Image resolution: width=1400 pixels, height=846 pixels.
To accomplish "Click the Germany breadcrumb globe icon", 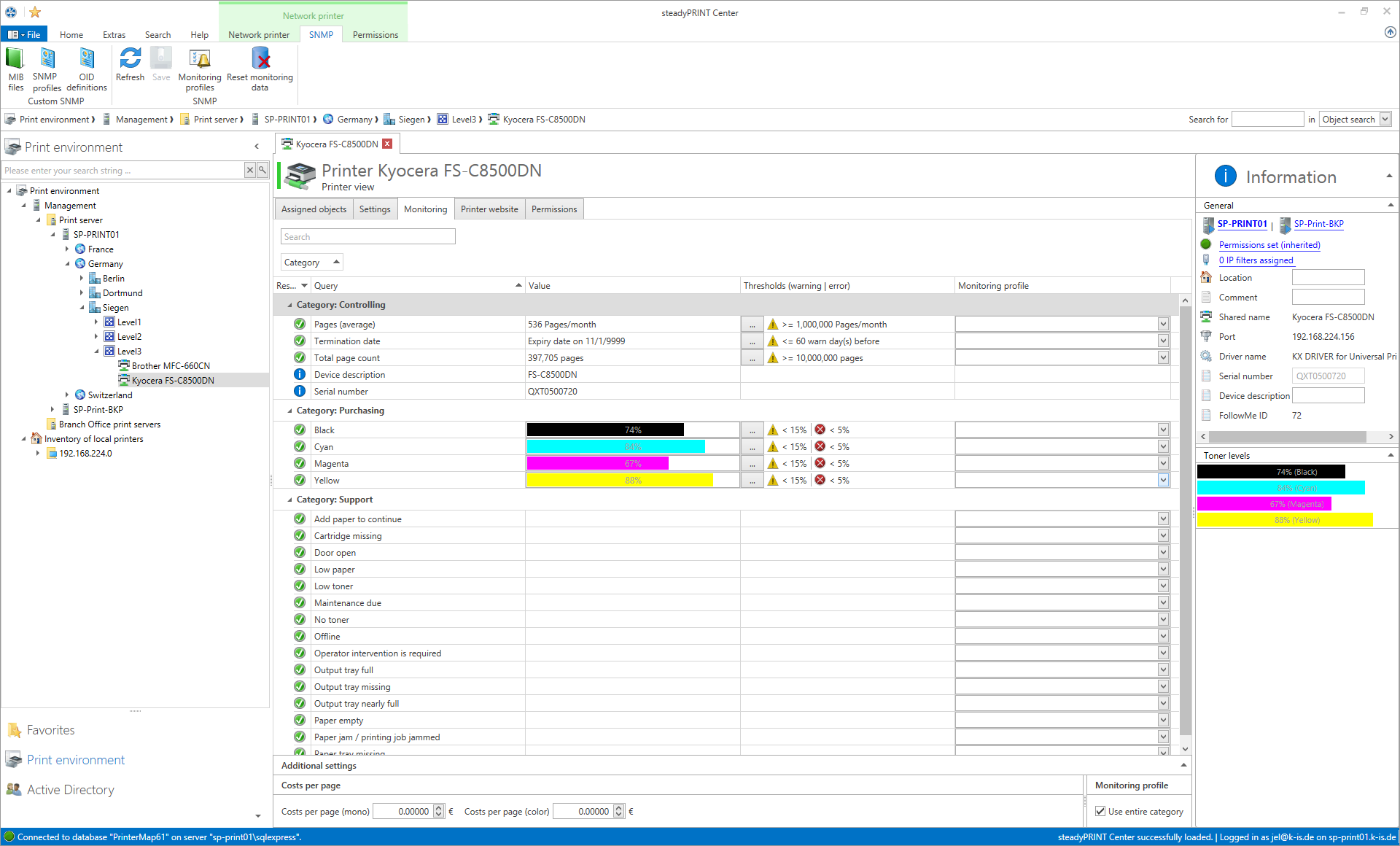I will (x=328, y=119).
